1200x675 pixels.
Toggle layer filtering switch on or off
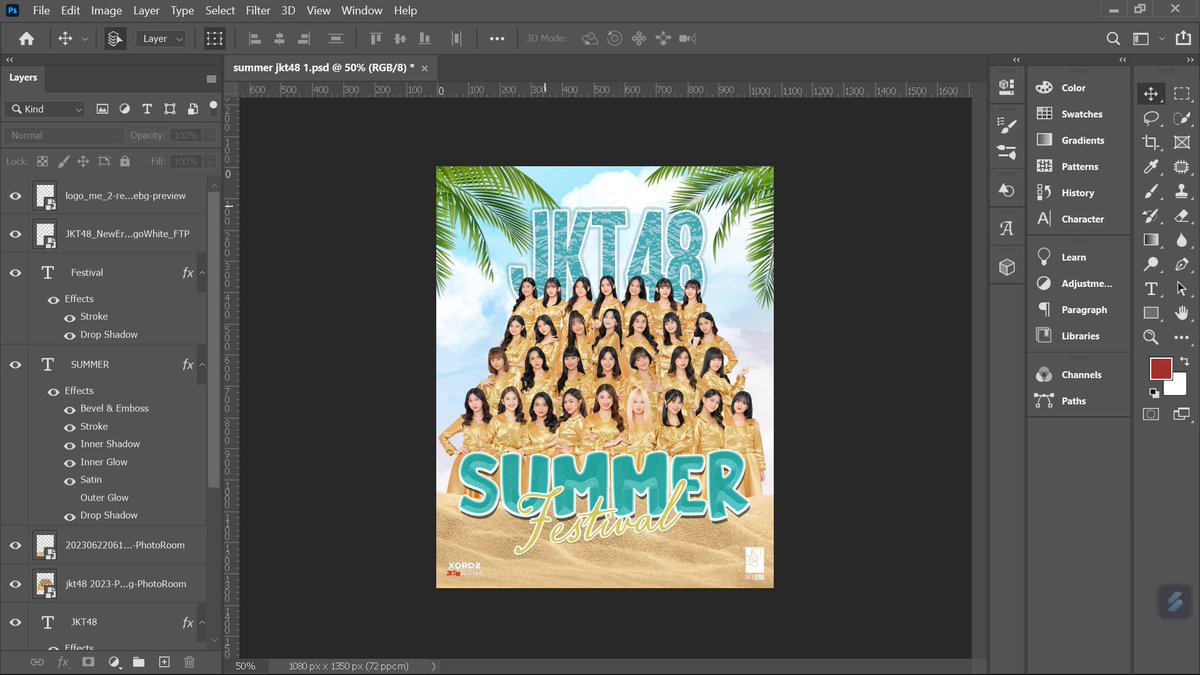point(213,106)
